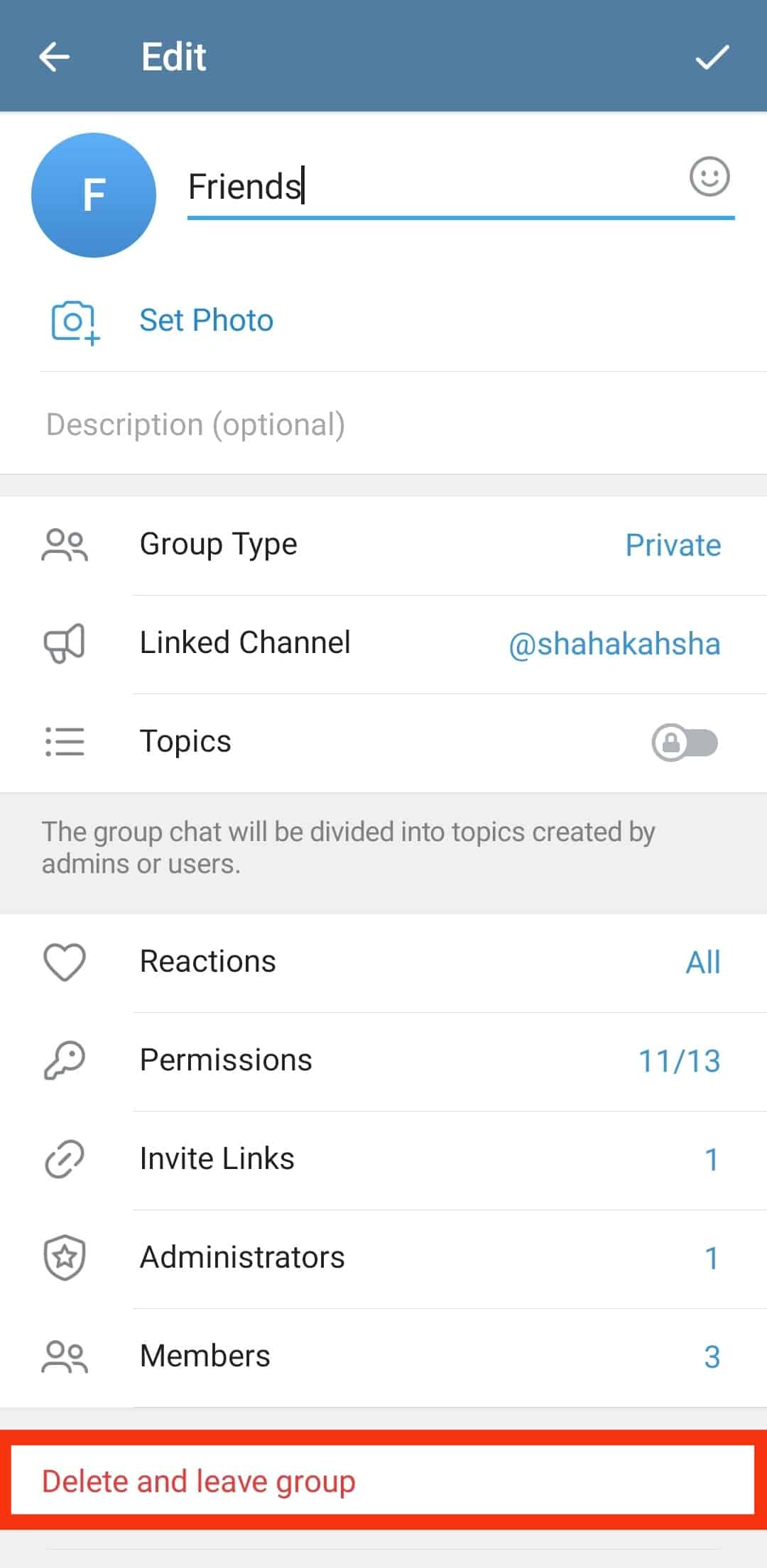The width and height of the screenshot is (767, 1568).
Task: Open the Members list row
Action: click(383, 1356)
